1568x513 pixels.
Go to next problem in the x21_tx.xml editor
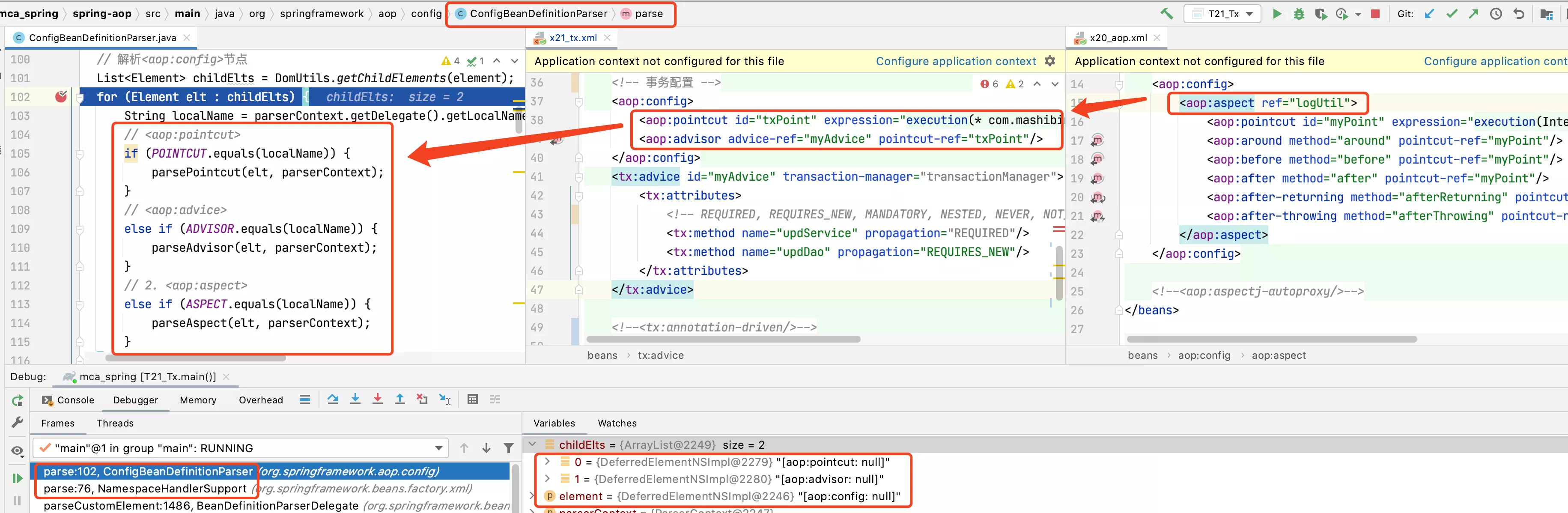click(1055, 84)
